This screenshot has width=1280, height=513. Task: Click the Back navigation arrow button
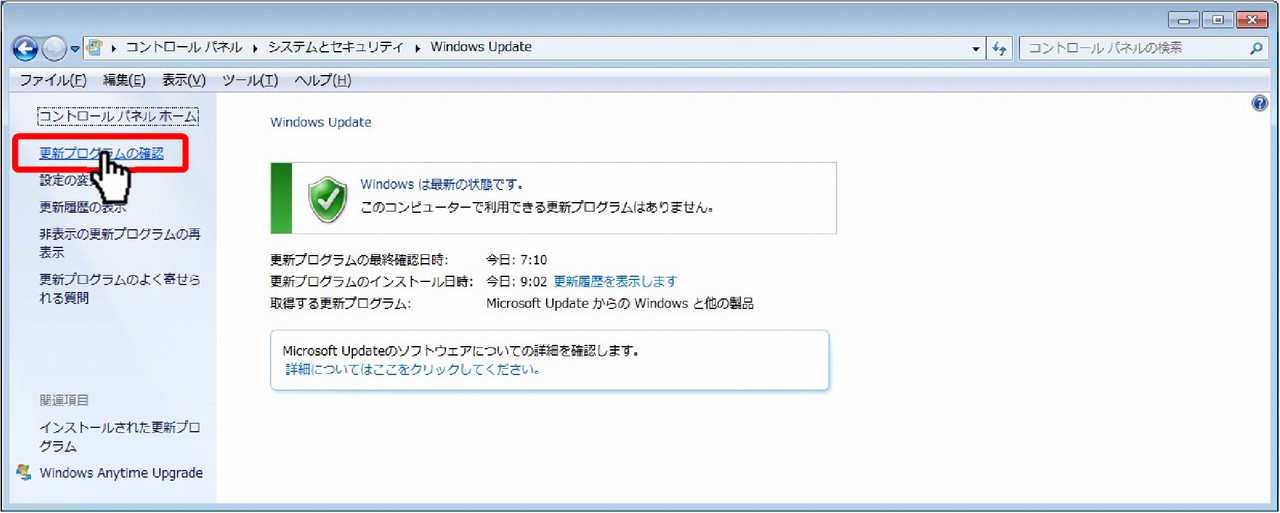pyautogui.click(x=24, y=48)
